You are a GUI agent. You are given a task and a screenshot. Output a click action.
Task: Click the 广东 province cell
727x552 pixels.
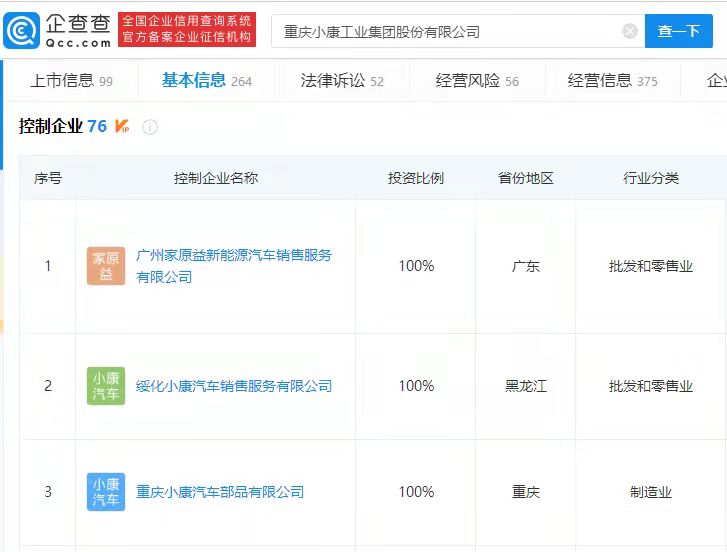pos(525,266)
